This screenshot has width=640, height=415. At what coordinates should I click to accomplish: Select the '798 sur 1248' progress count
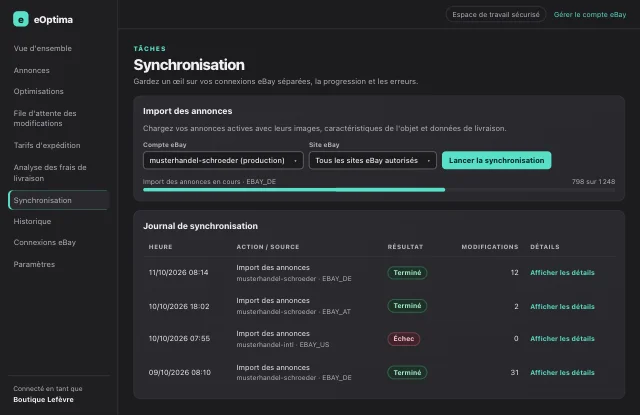click(593, 182)
